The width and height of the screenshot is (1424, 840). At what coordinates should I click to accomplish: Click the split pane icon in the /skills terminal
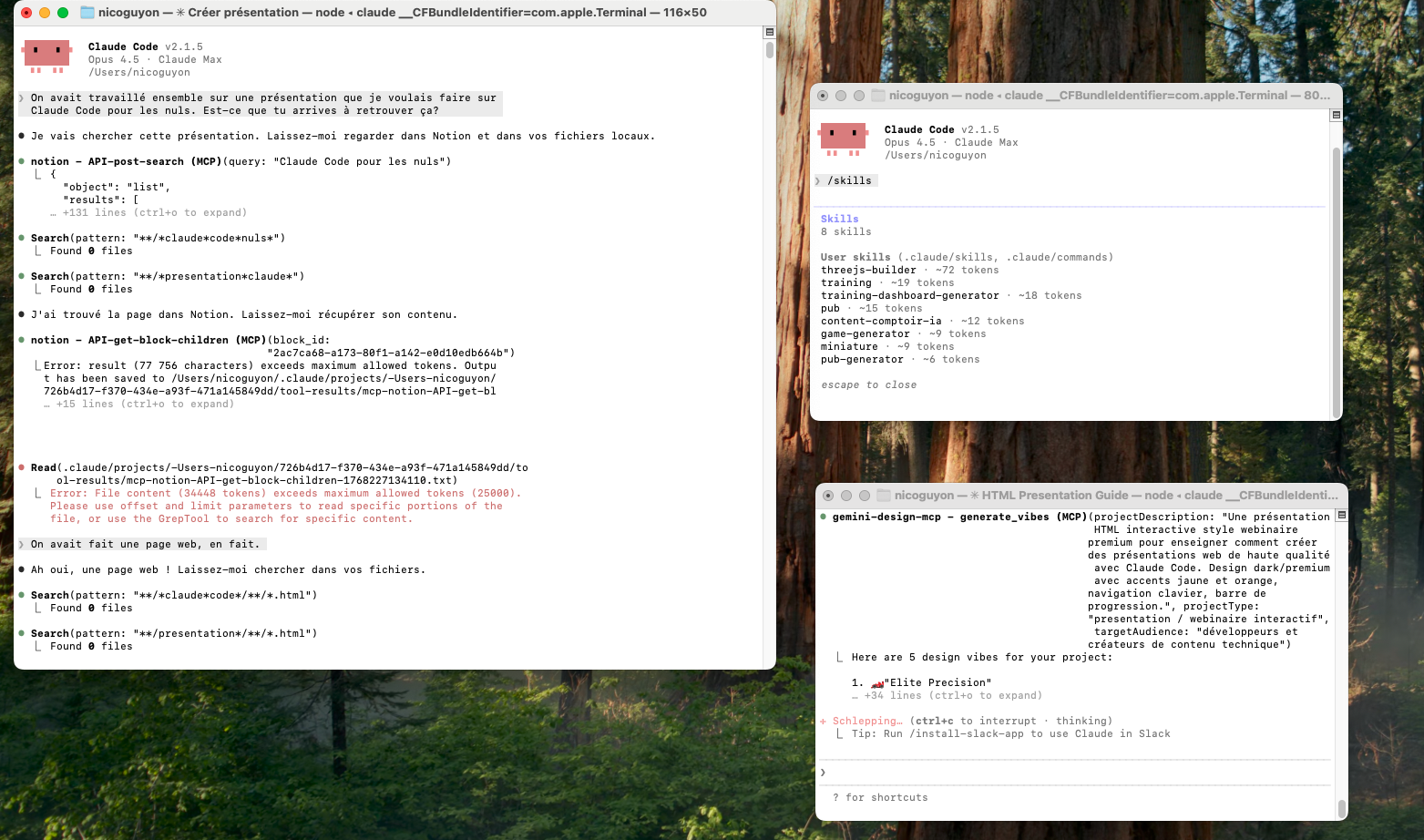(1336, 115)
